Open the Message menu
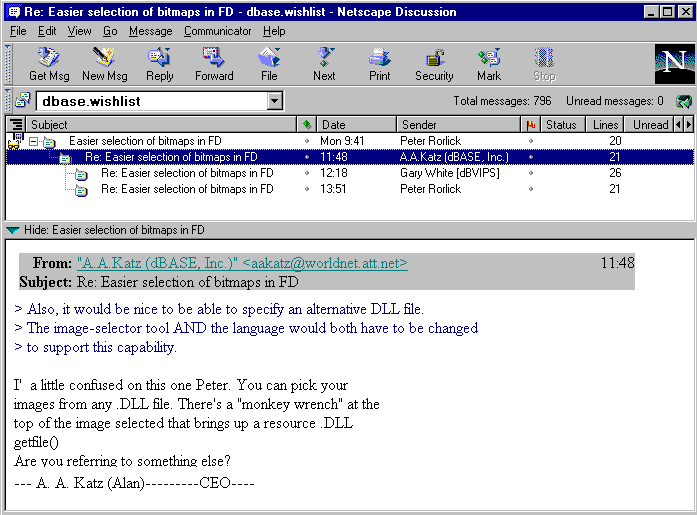The height and width of the screenshot is (515, 697). (150, 31)
